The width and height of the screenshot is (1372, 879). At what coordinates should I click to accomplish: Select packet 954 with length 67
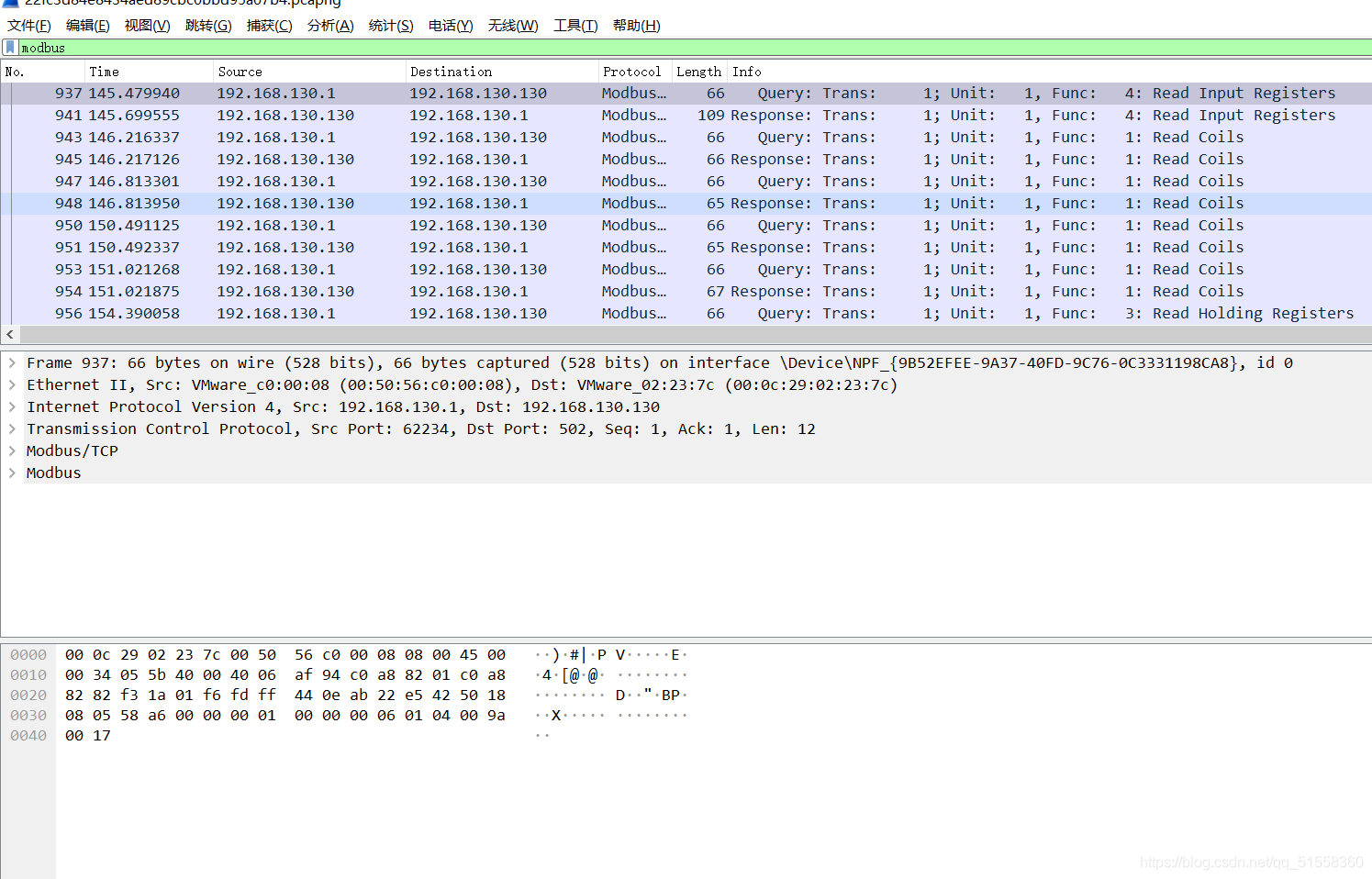(686, 292)
